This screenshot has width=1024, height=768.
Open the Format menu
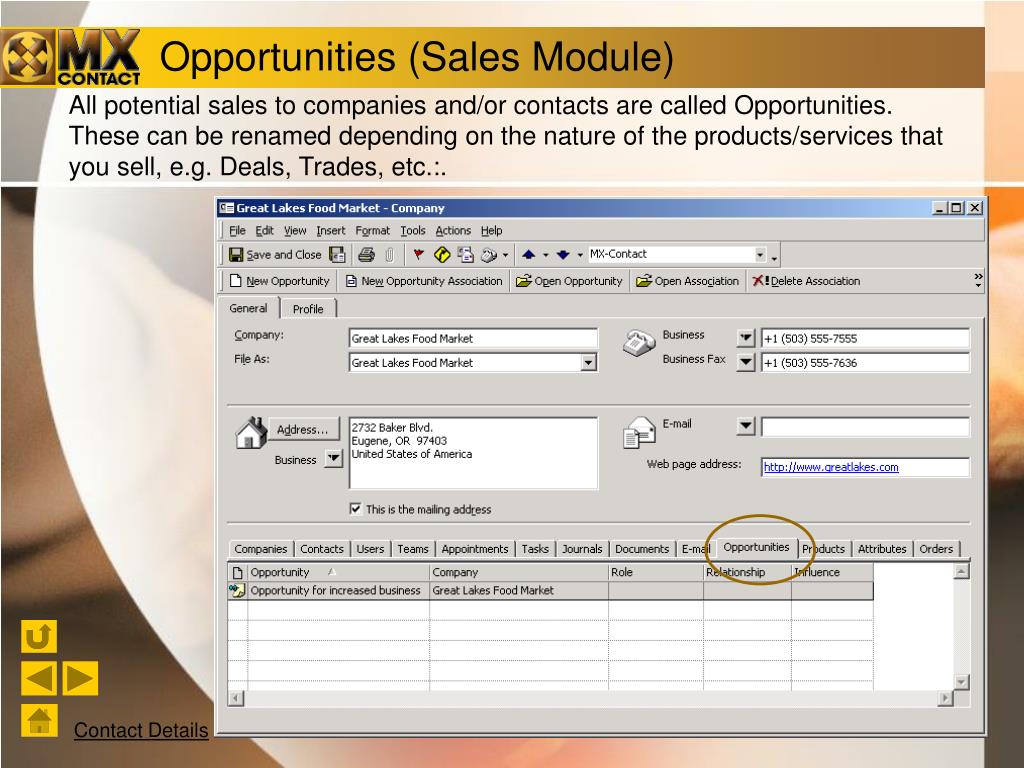[x=372, y=231]
